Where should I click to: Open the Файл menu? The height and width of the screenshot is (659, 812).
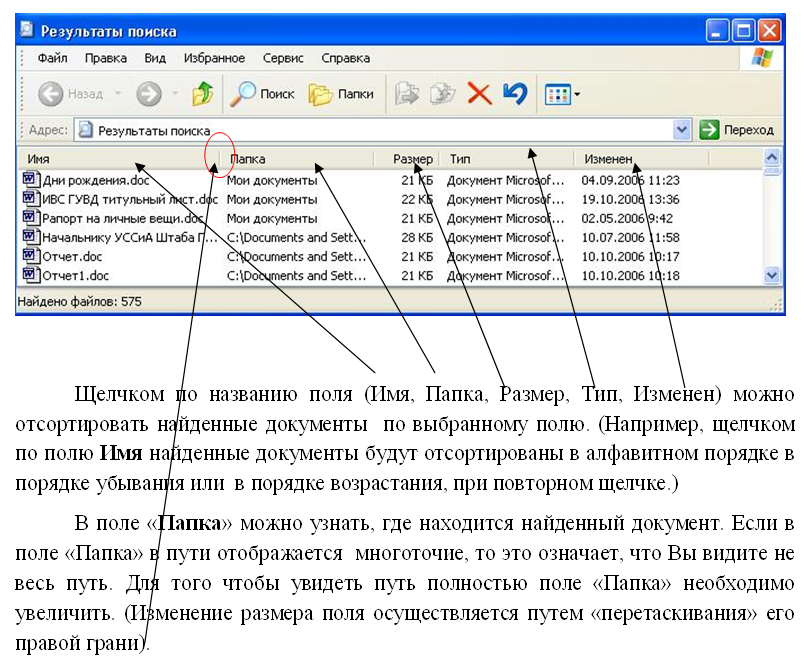52,58
